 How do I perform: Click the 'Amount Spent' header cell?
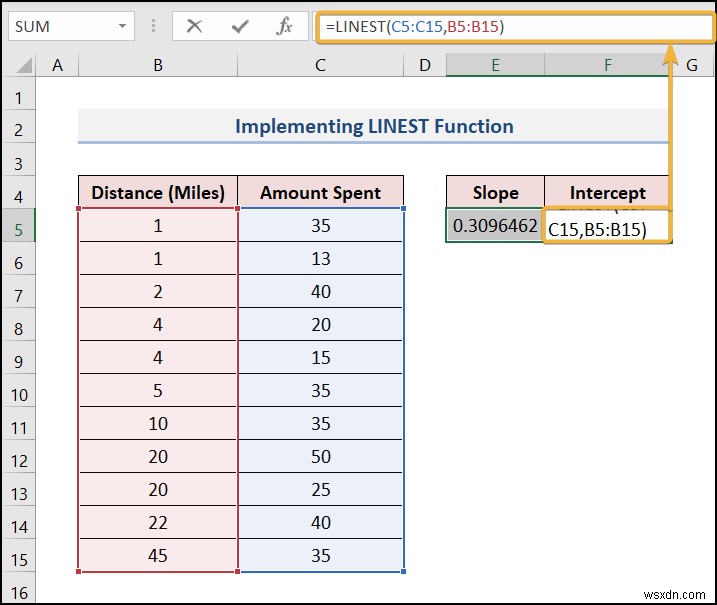click(x=321, y=193)
